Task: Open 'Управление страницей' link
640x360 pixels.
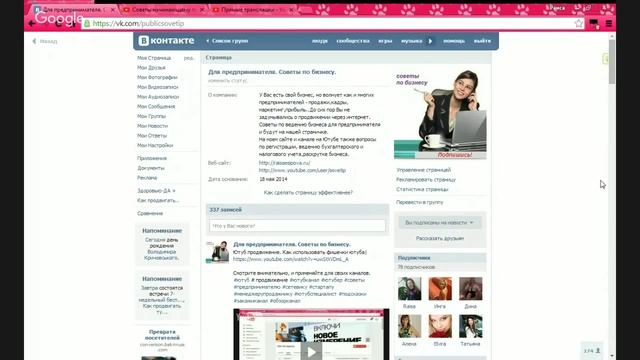Action: pyautogui.click(x=423, y=170)
